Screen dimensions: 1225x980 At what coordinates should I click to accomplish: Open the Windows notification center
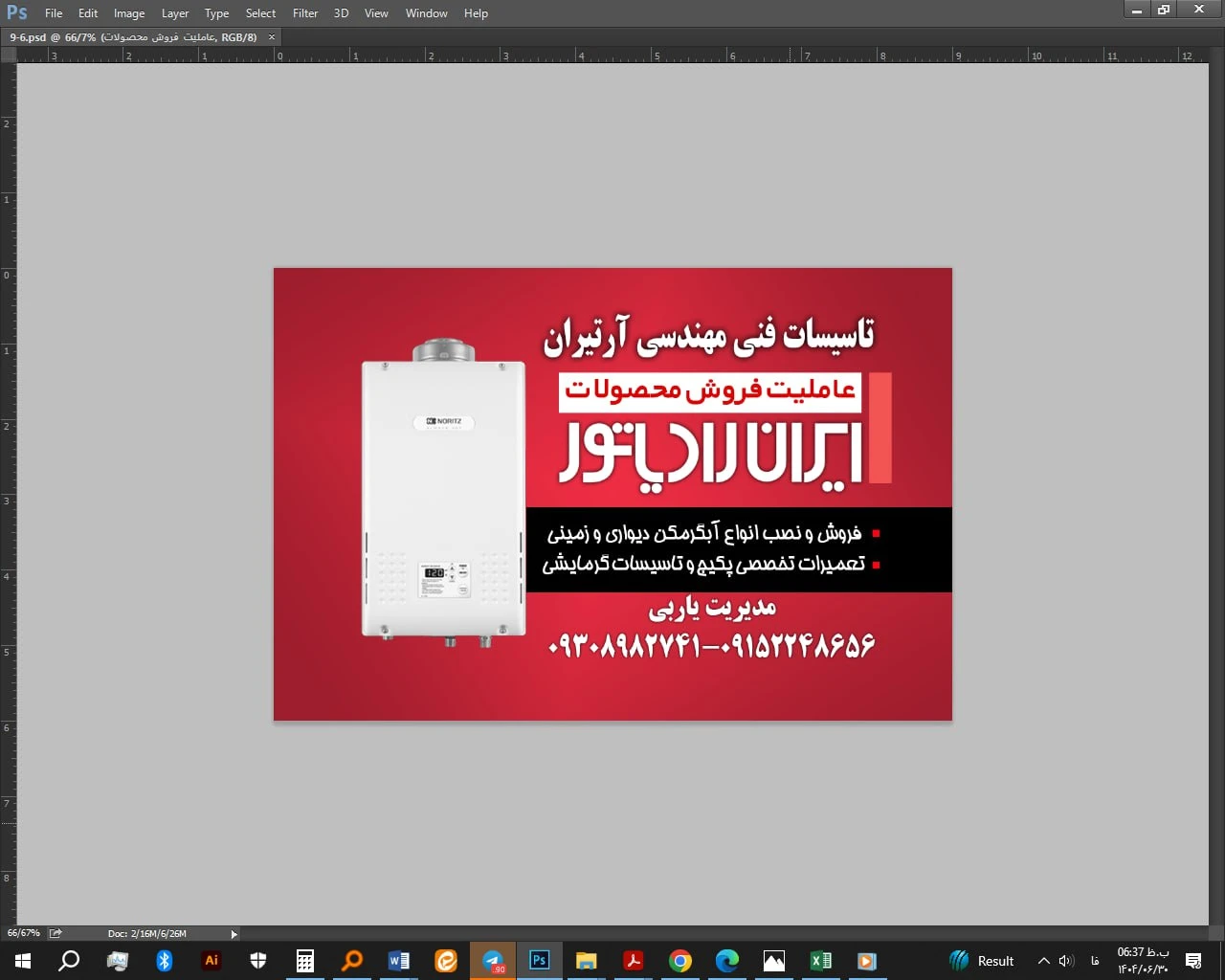click(x=1193, y=961)
